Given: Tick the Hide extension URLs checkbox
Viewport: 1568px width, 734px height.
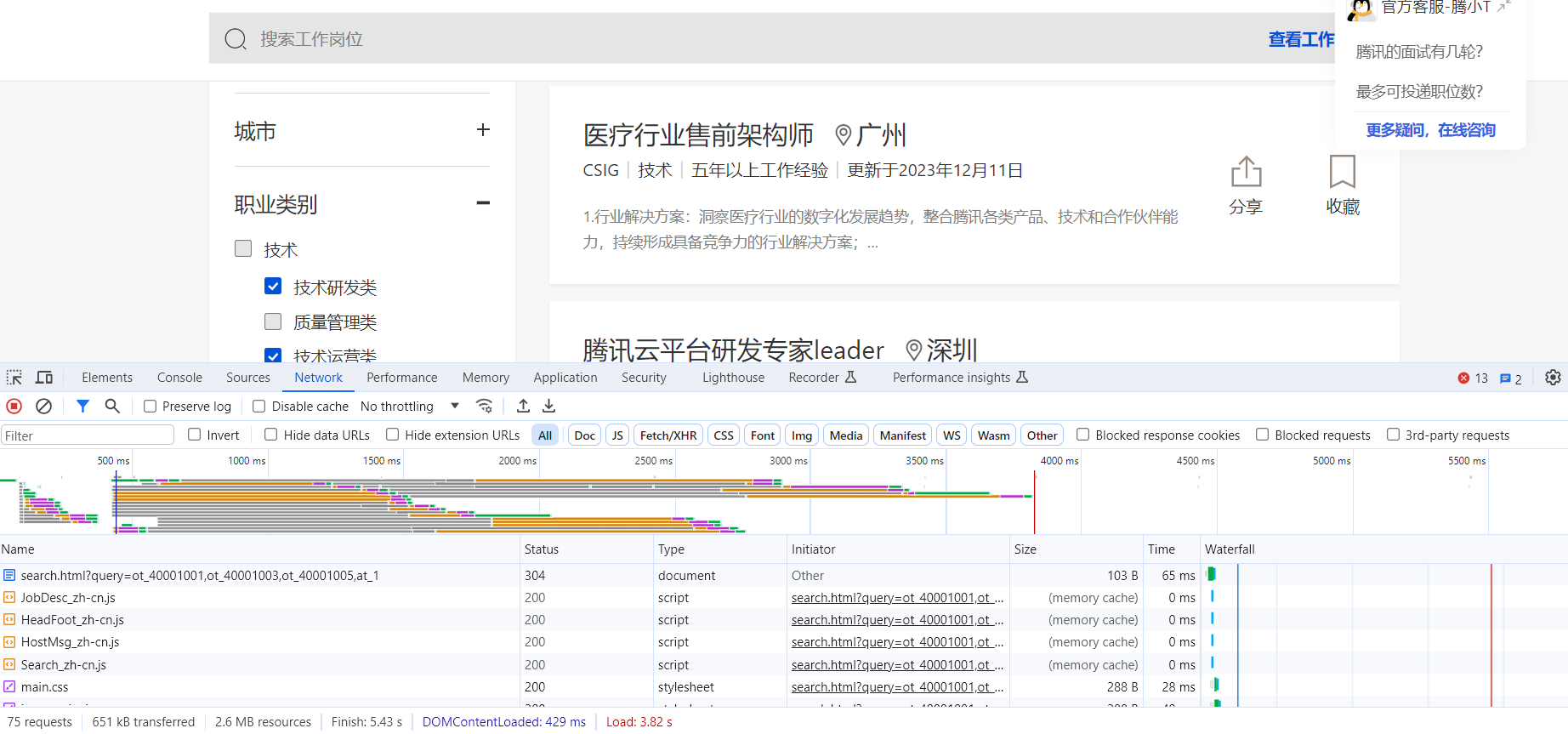Looking at the screenshot, I should [x=393, y=435].
